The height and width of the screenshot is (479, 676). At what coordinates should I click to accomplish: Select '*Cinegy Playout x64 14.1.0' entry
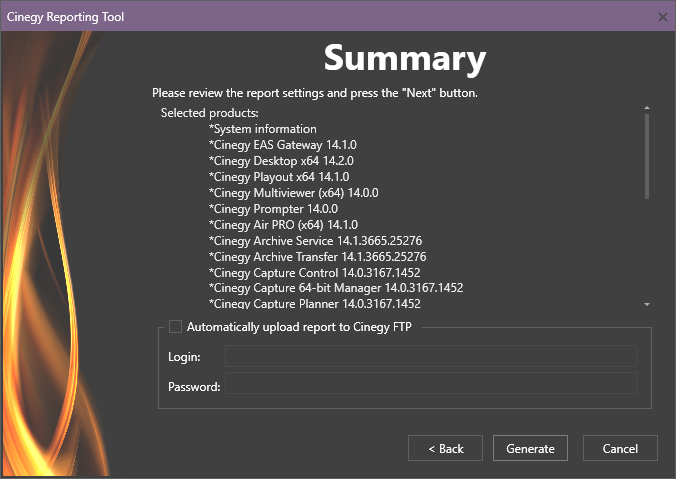[279, 177]
